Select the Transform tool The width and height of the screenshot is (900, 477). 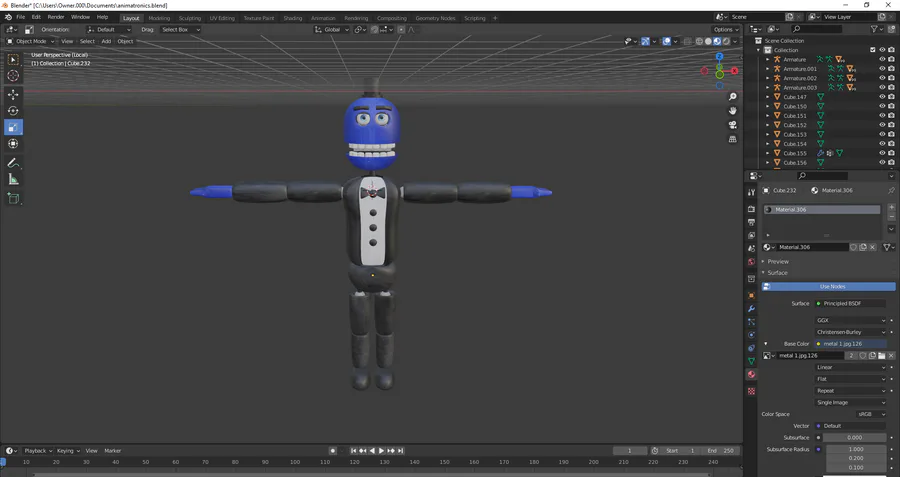click(13, 144)
